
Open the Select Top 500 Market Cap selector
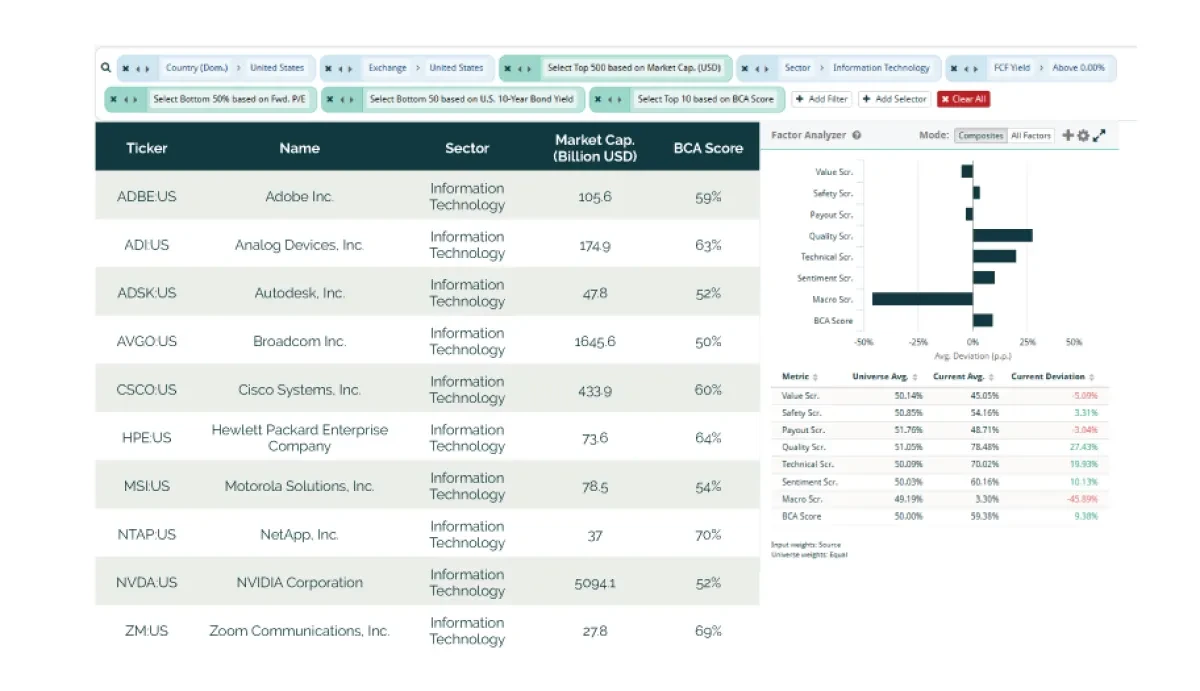[x=634, y=68]
